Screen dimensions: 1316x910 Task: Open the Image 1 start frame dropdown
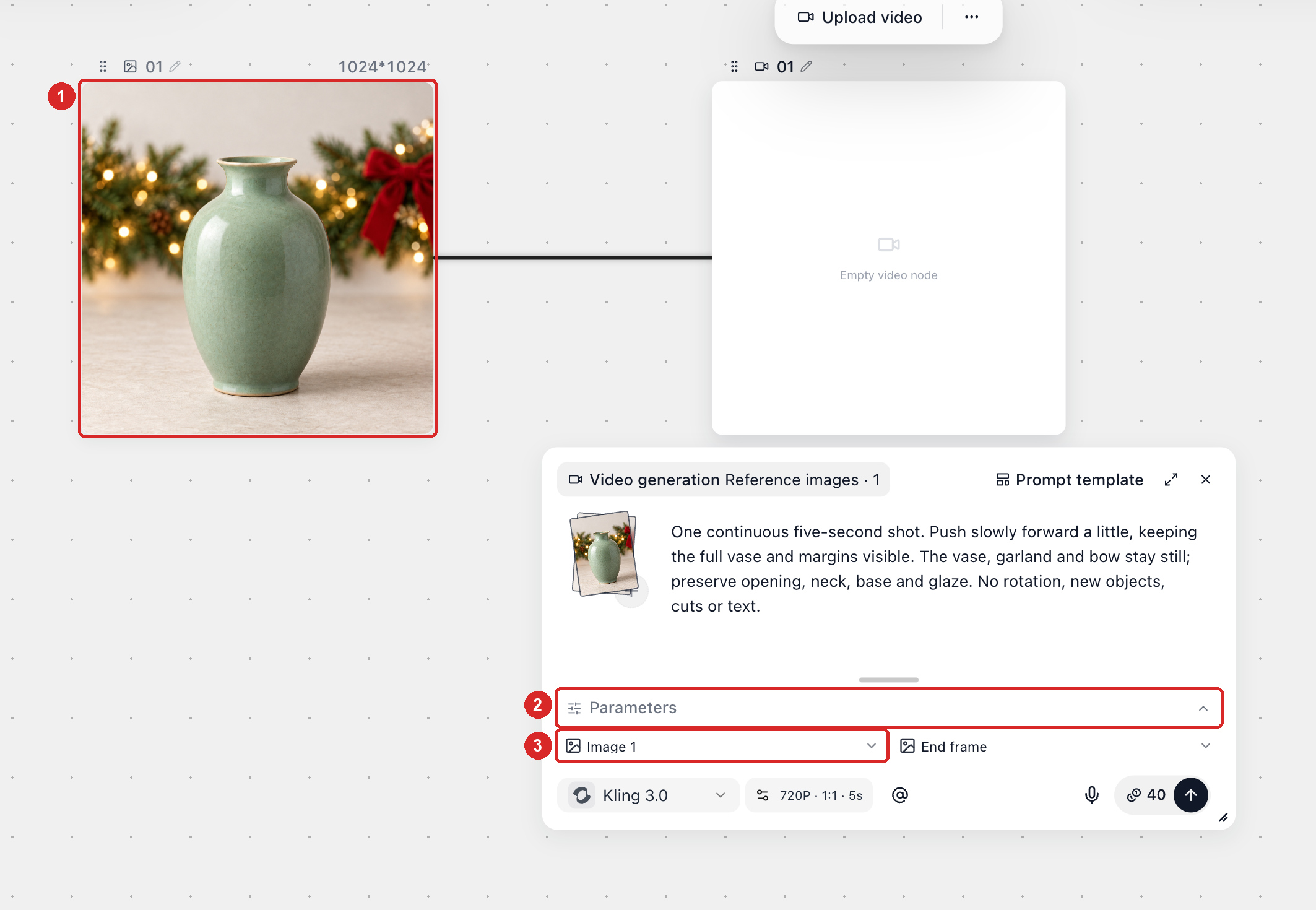(x=722, y=746)
